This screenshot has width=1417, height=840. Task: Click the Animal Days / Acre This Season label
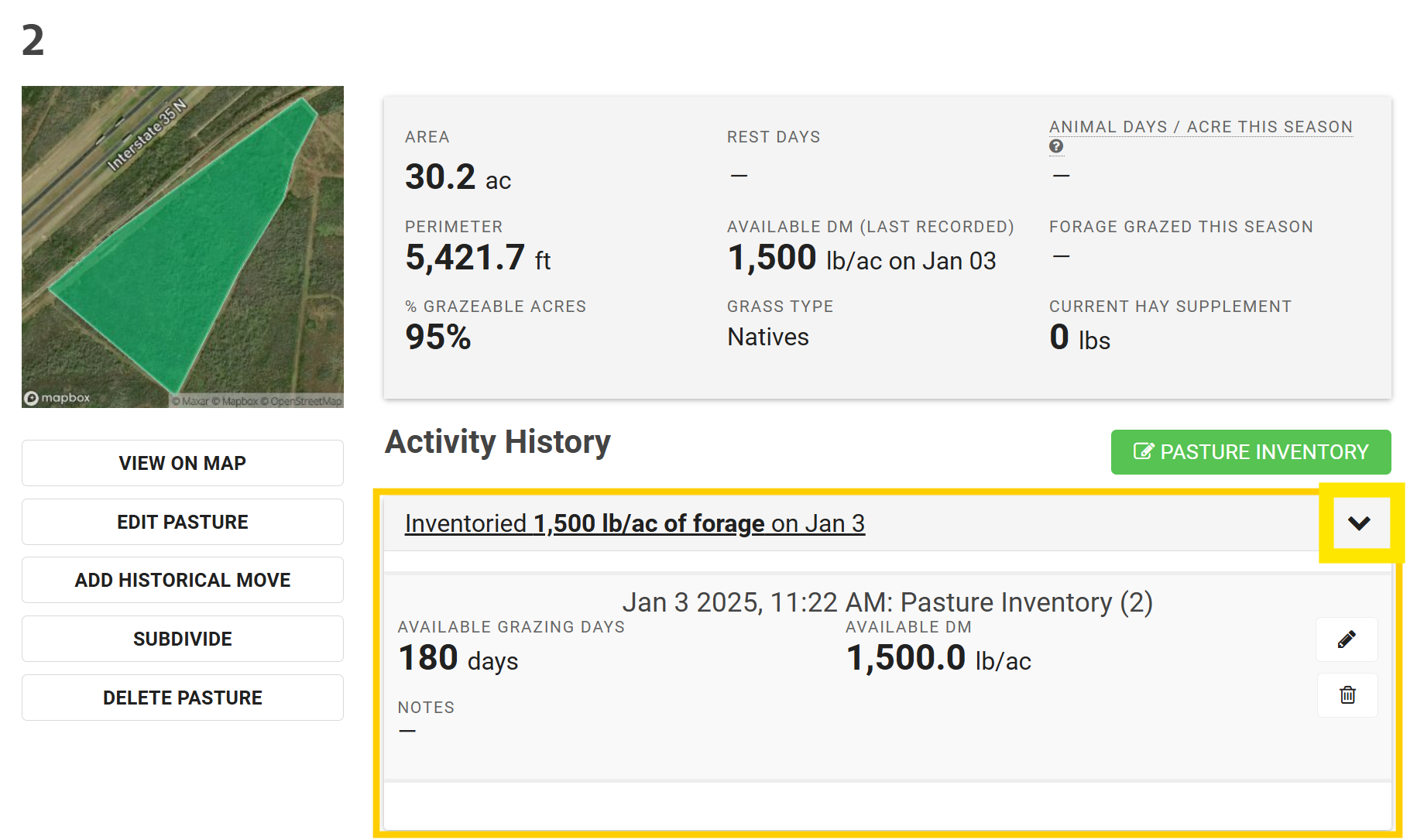tap(1201, 127)
